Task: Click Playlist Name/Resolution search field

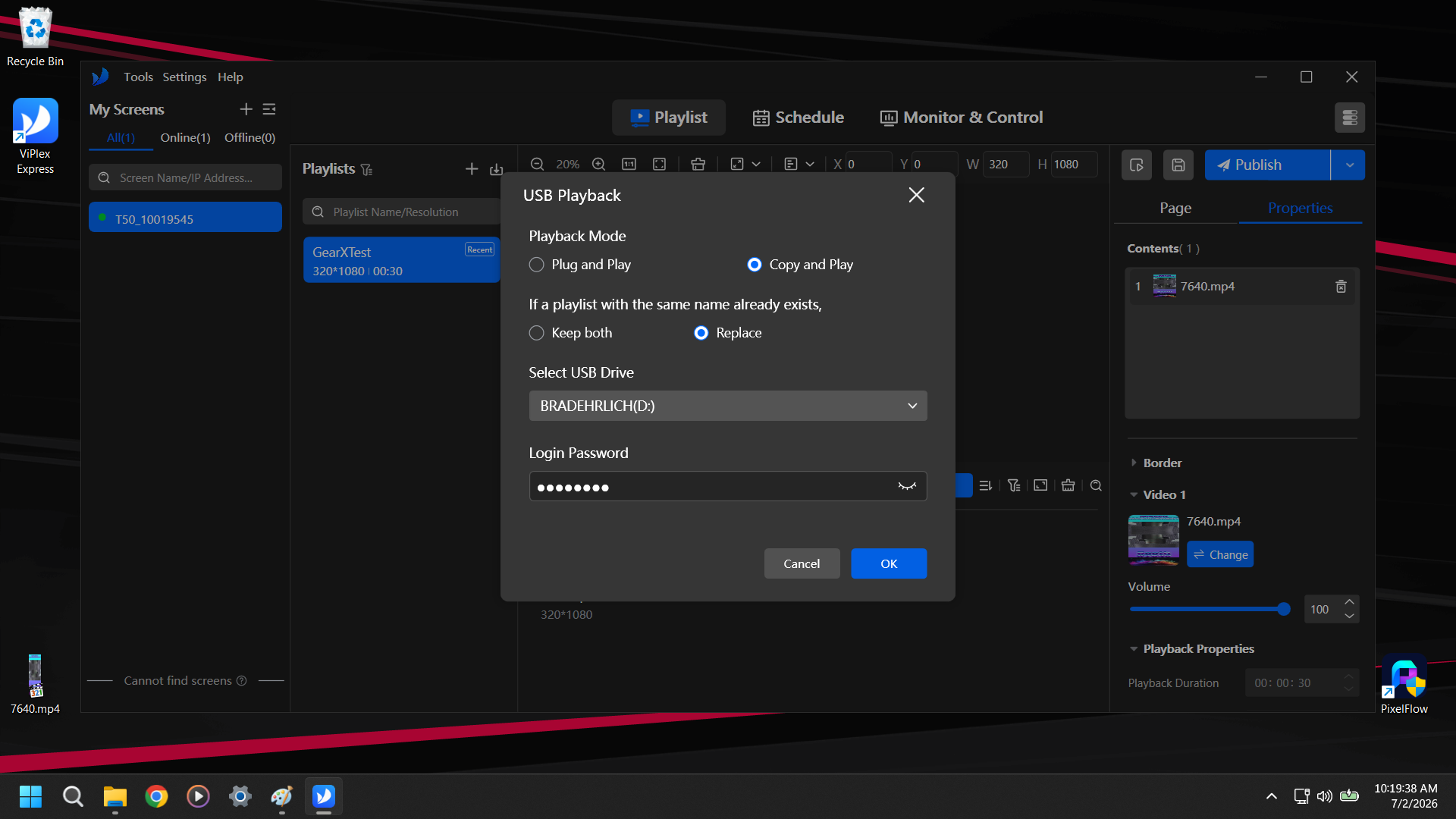Action: 402,212
